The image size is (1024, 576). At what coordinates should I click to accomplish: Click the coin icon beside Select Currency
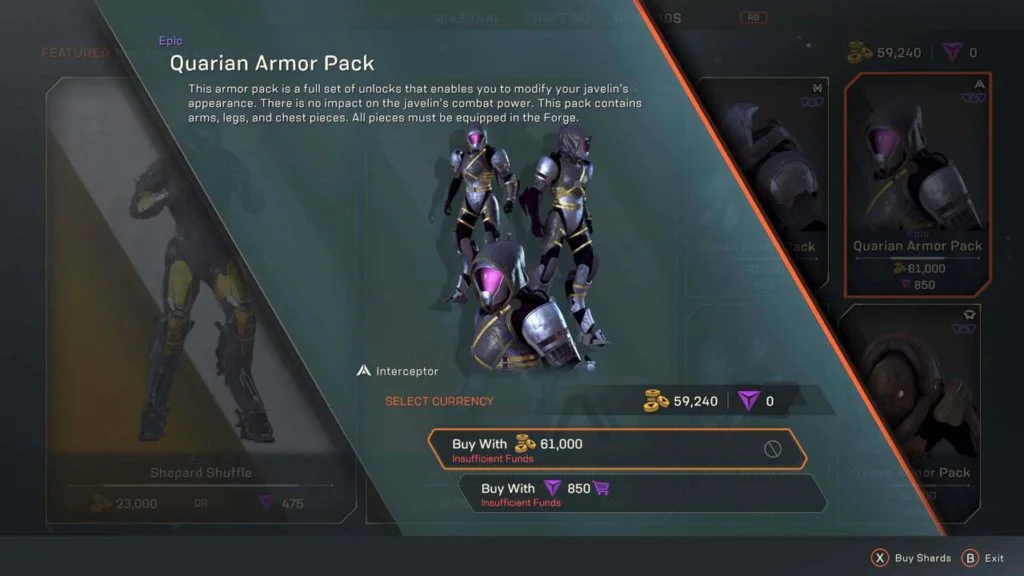point(656,401)
